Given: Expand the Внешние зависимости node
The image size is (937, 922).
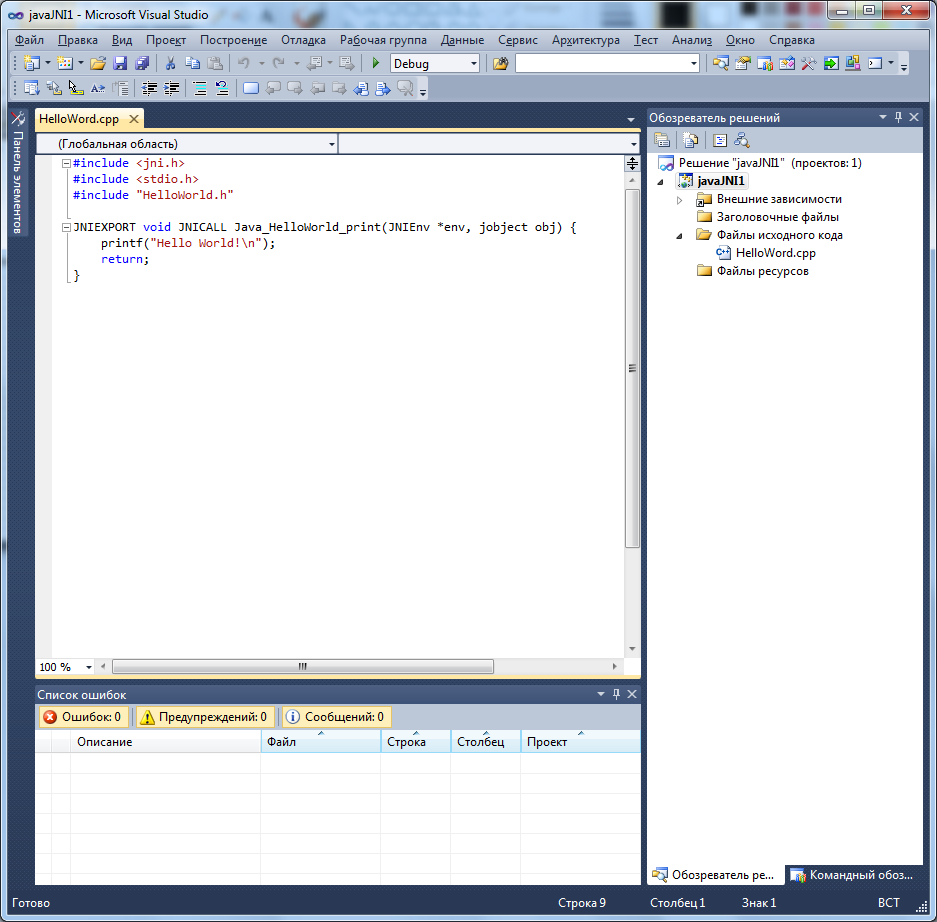Looking at the screenshot, I should 679,200.
